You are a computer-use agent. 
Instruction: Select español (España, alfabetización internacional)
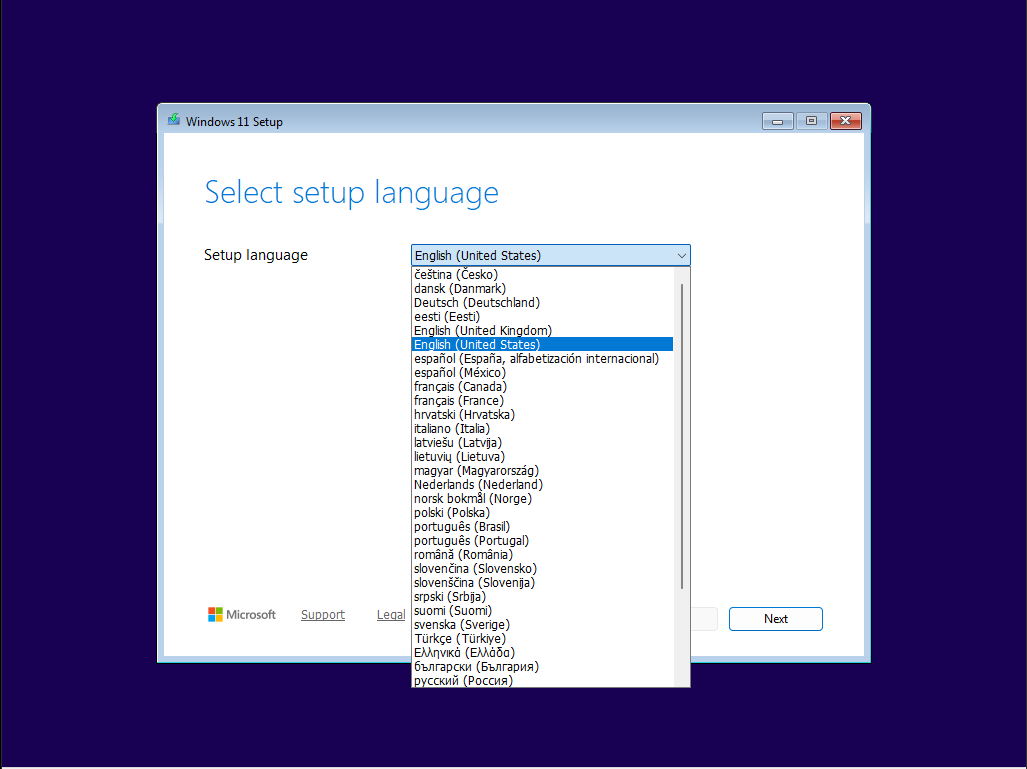click(x=542, y=359)
